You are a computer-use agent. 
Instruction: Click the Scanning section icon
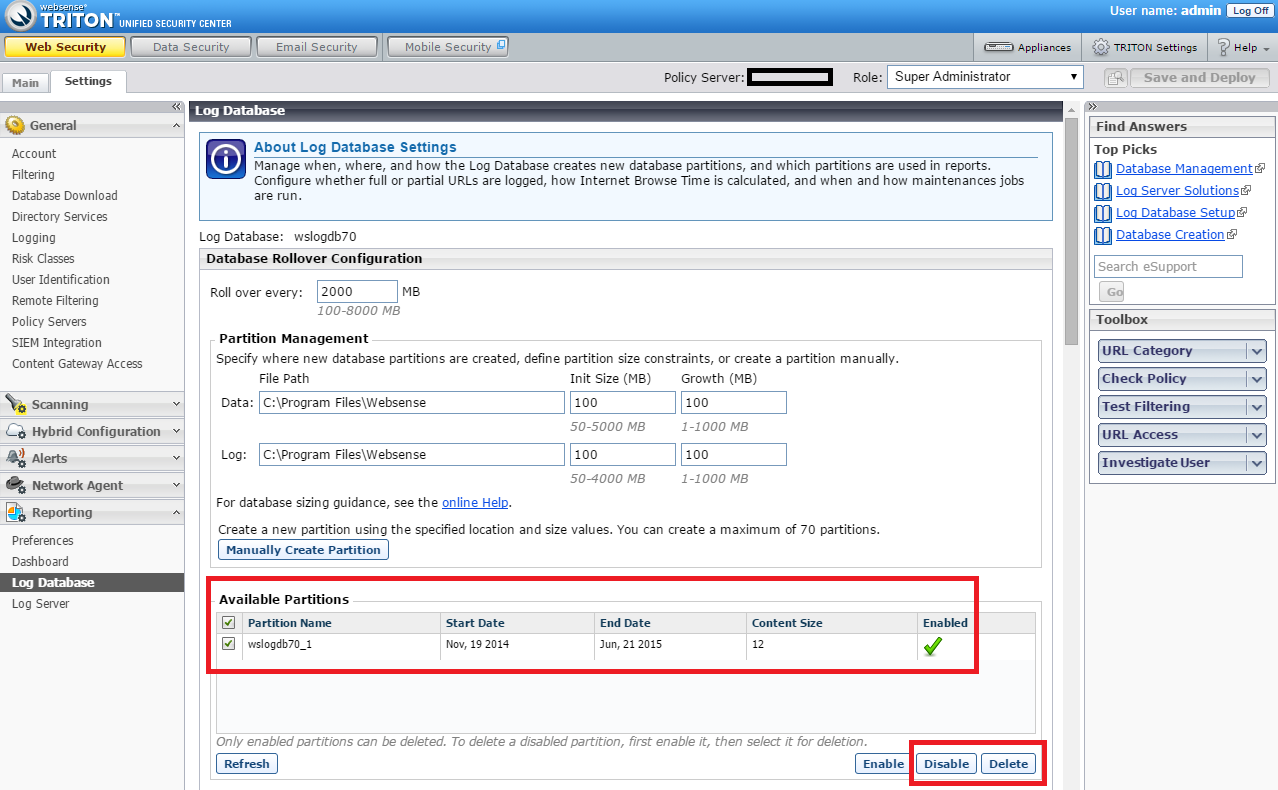(15, 404)
